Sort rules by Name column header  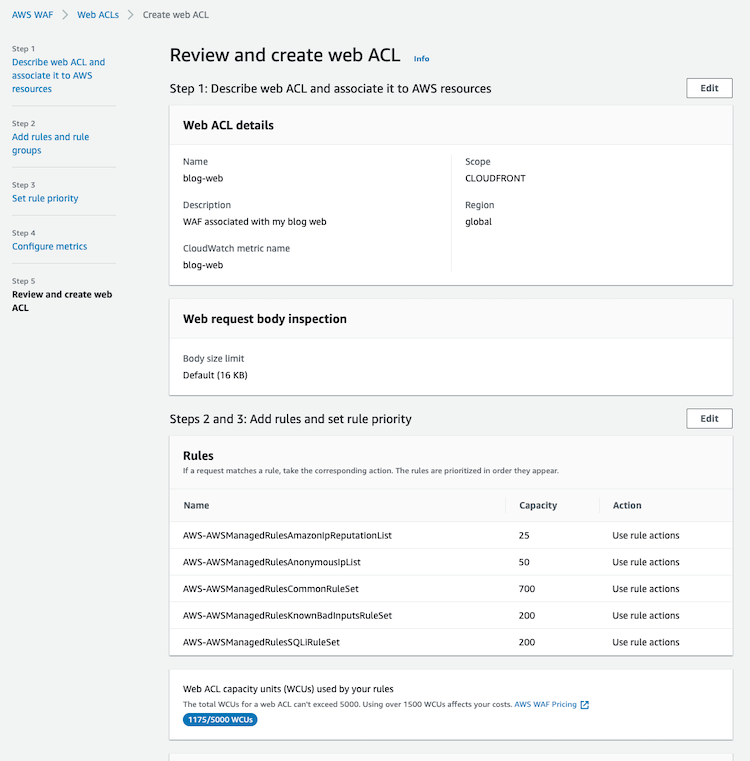[x=197, y=505]
